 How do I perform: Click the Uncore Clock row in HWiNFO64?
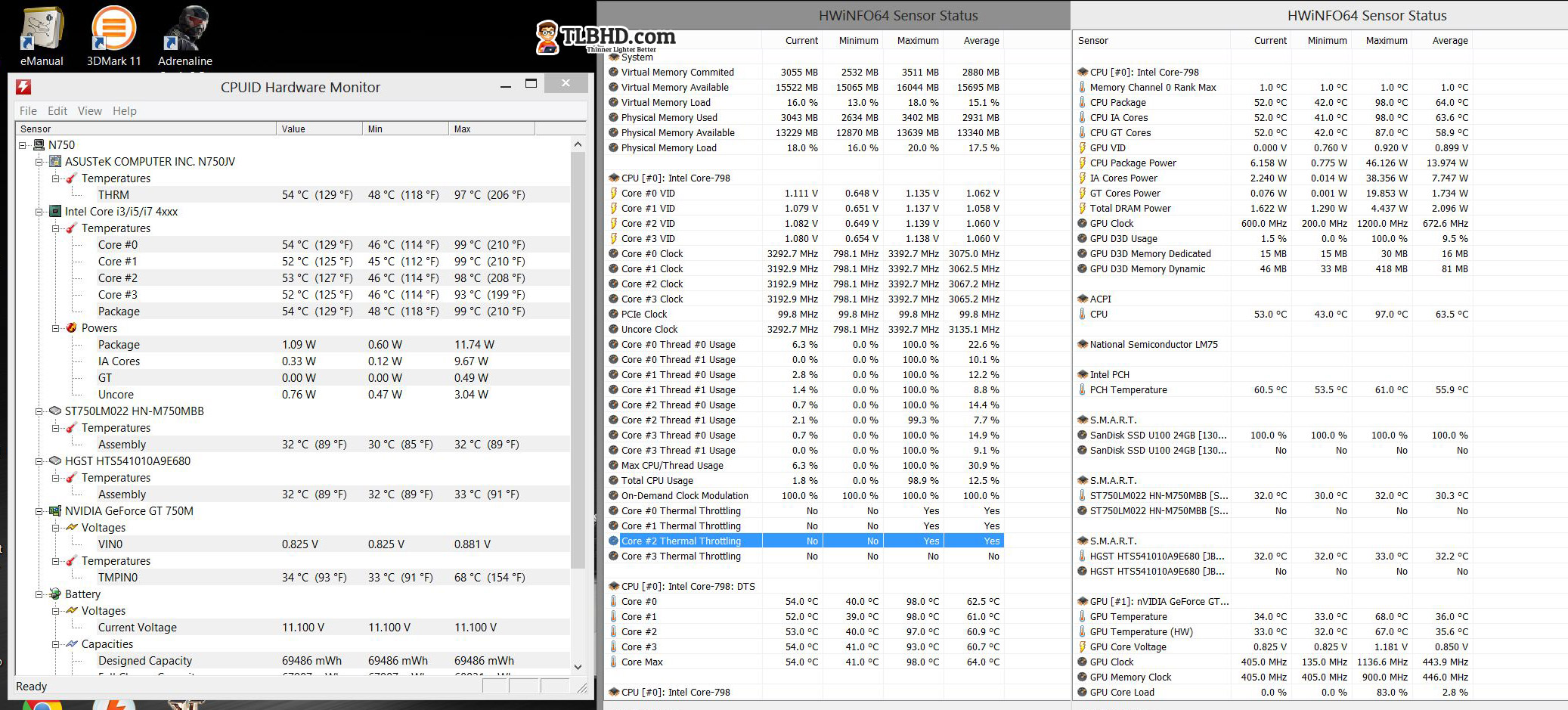pyautogui.click(x=807, y=330)
